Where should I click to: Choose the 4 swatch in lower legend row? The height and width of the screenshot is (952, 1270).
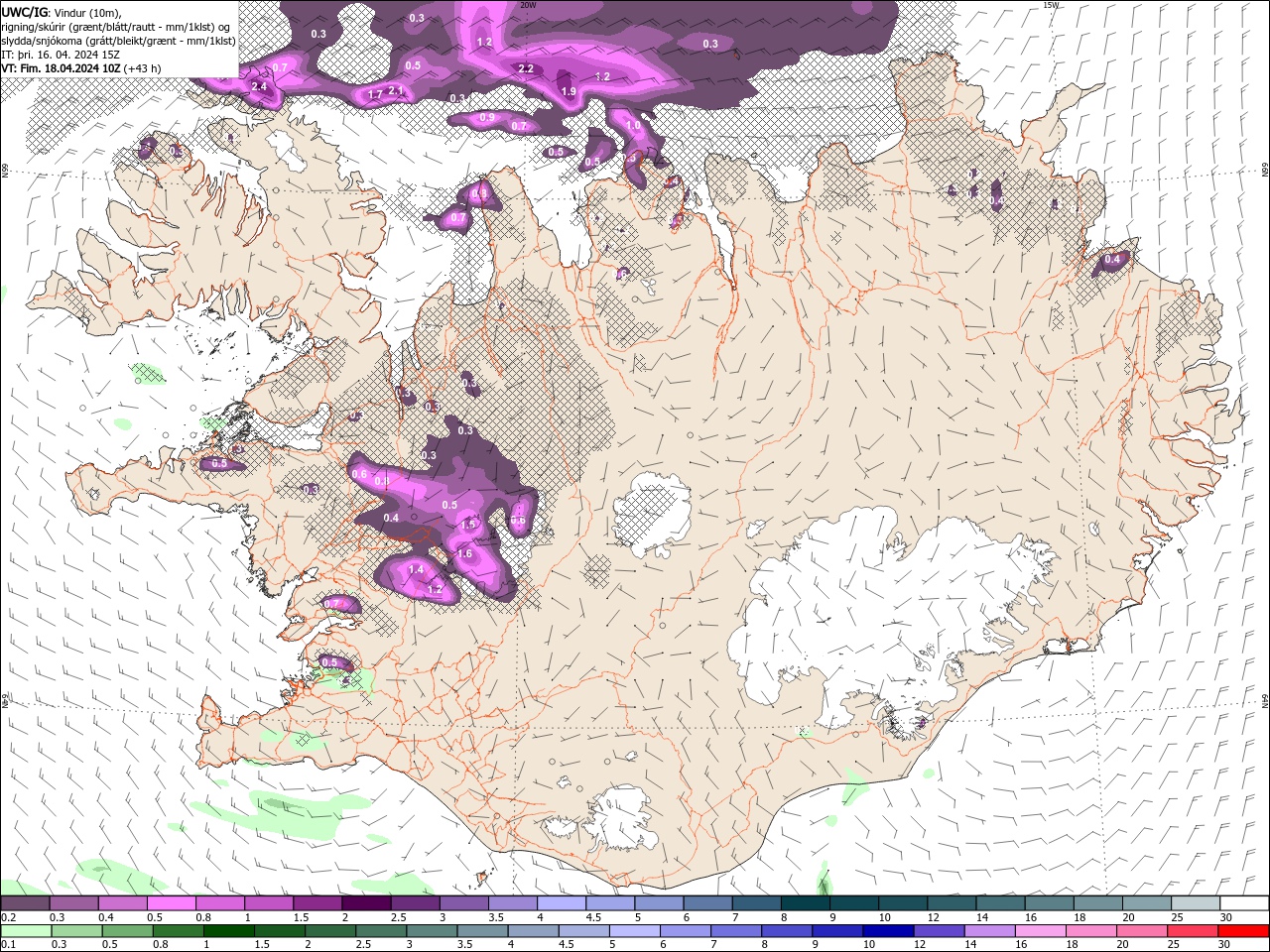click(533, 931)
